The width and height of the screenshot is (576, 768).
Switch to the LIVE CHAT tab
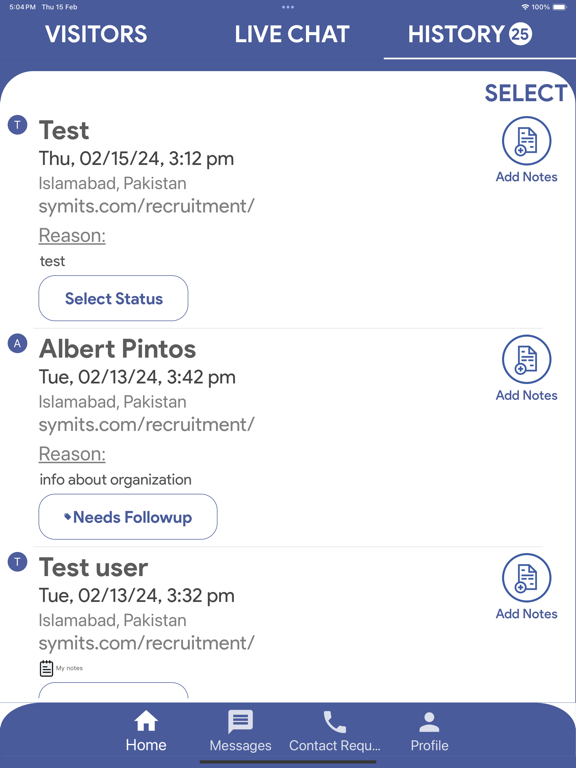pyautogui.click(x=292, y=34)
